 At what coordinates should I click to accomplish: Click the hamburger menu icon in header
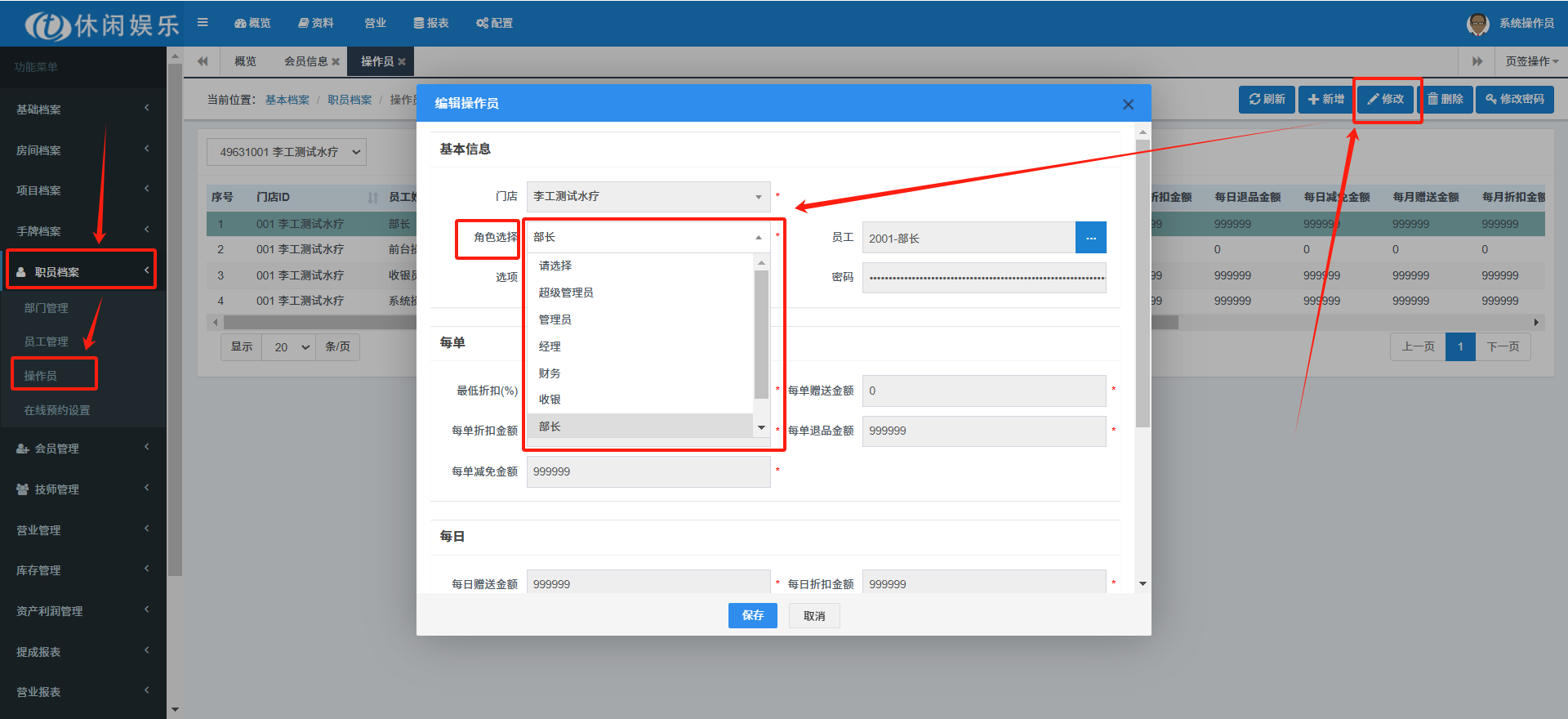coord(203,23)
